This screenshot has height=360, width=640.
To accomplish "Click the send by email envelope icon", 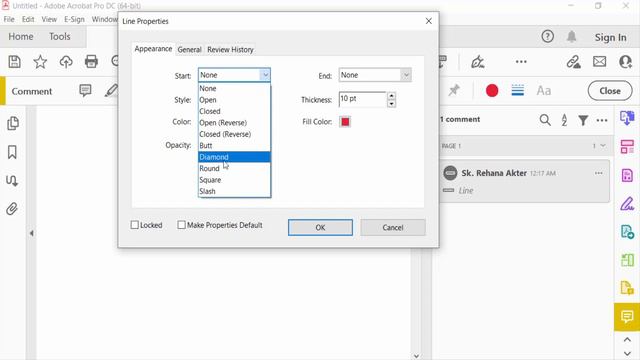I will pyautogui.click(x=600, y=62).
